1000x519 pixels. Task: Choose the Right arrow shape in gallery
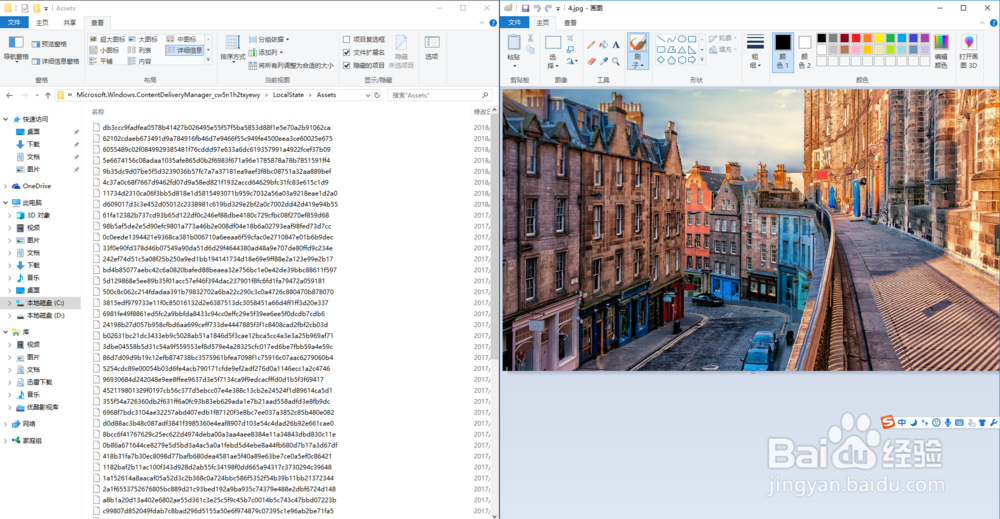pos(692,60)
